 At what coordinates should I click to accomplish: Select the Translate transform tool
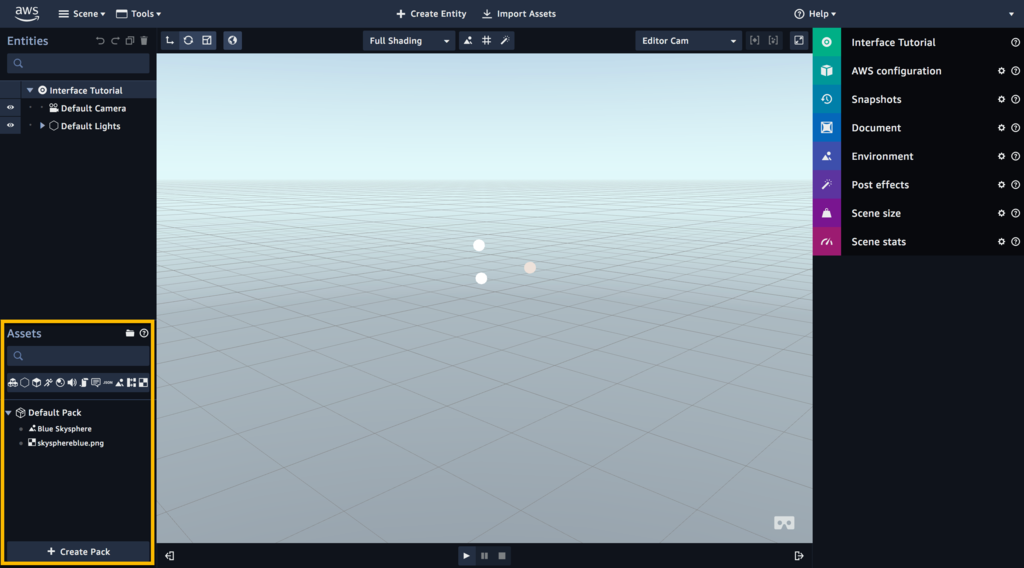(170, 40)
